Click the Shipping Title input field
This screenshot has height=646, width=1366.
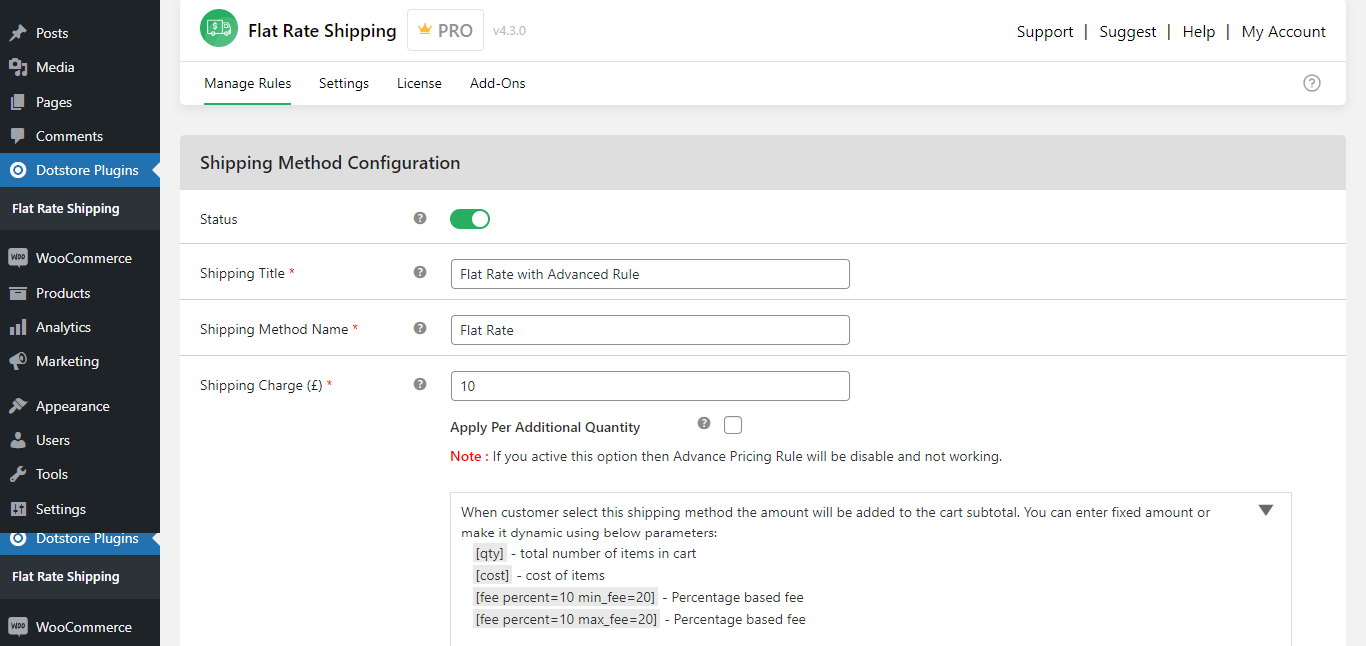[650, 274]
